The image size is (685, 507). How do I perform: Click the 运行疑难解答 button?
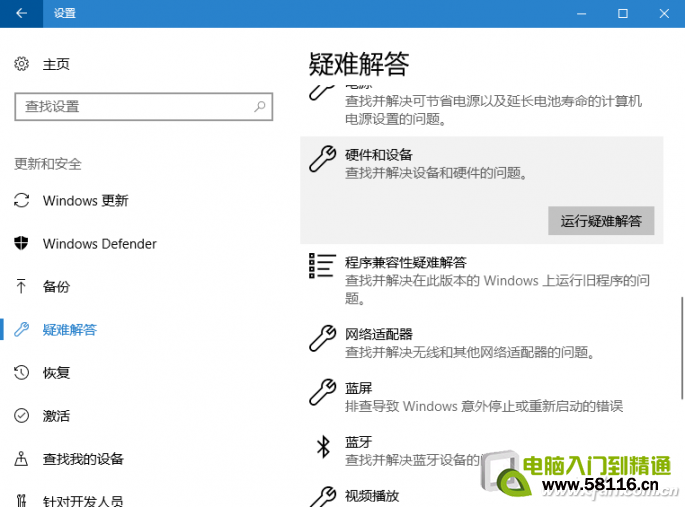coord(601,221)
